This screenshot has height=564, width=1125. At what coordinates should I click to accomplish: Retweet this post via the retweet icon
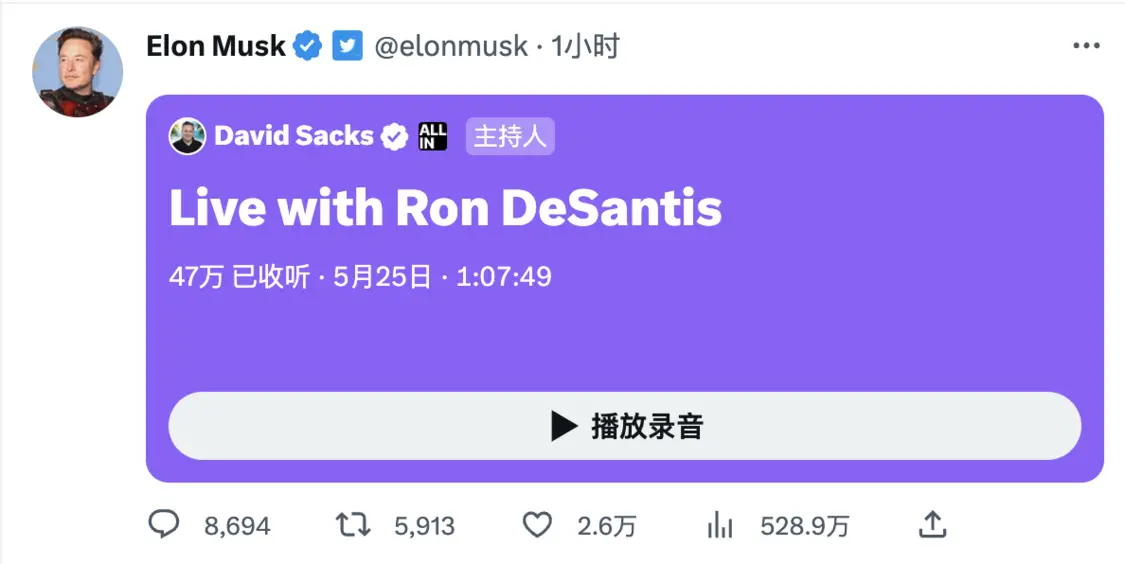point(353,525)
